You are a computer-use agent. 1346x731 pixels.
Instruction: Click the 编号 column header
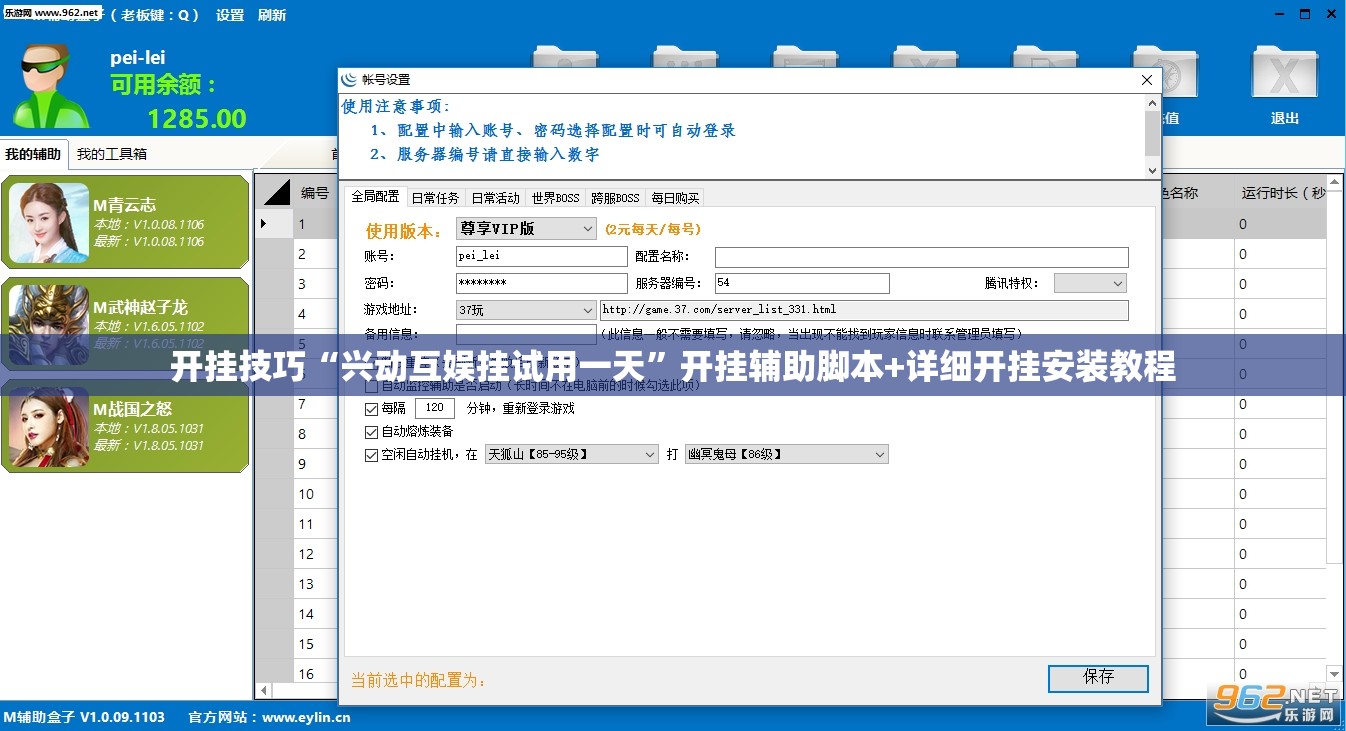pyautogui.click(x=315, y=193)
